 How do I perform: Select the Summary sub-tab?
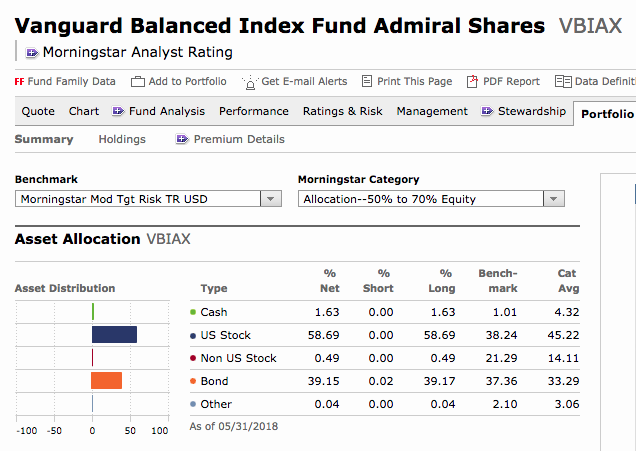44,139
